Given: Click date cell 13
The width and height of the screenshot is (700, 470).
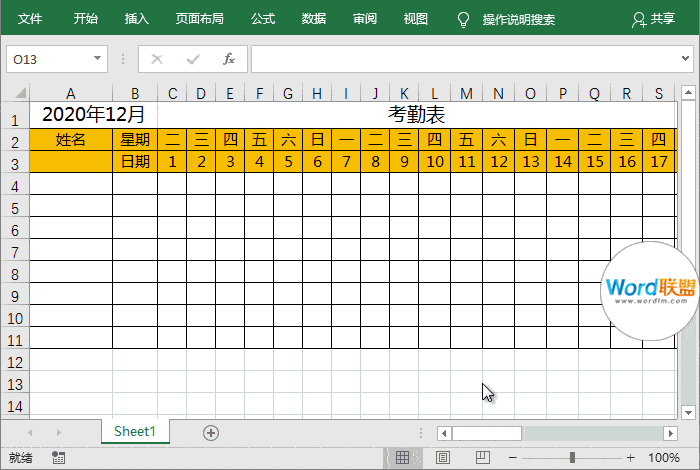Looking at the screenshot, I should pos(530,161).
